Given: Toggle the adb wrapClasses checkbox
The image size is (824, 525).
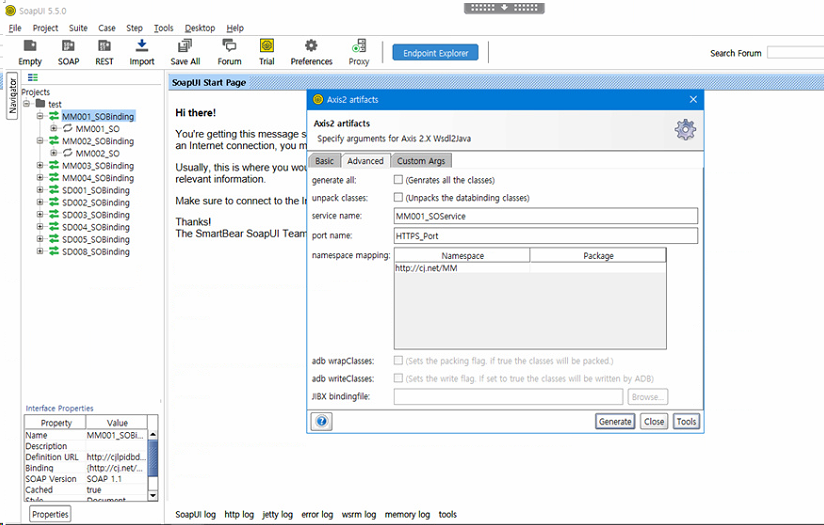Looking at the screenshot, I should pos(398,361).
